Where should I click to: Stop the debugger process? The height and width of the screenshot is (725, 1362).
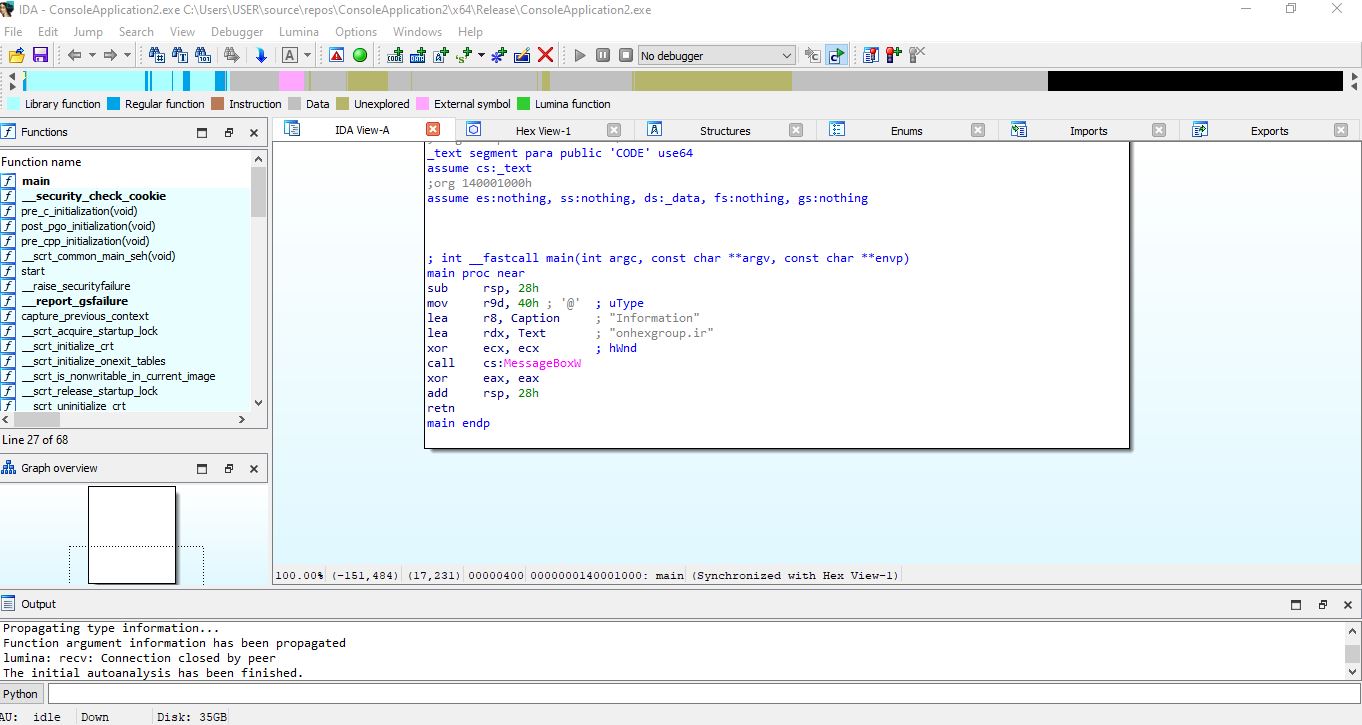[626, 55]
